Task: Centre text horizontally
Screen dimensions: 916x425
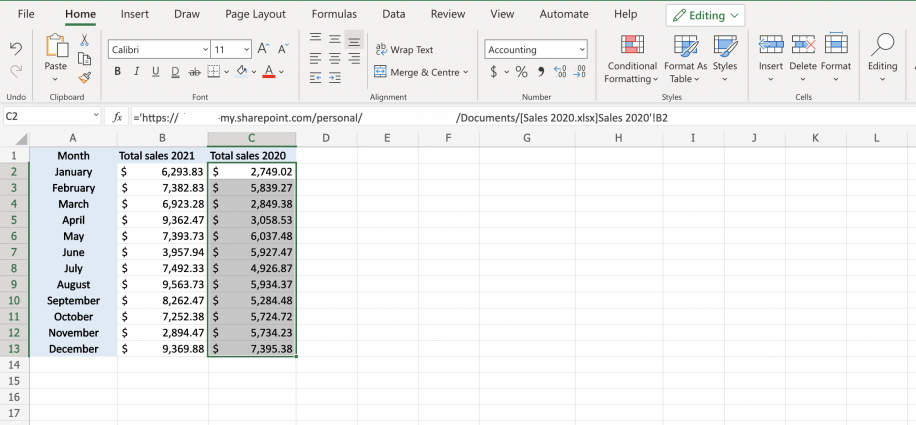Action: pos(335,58)
